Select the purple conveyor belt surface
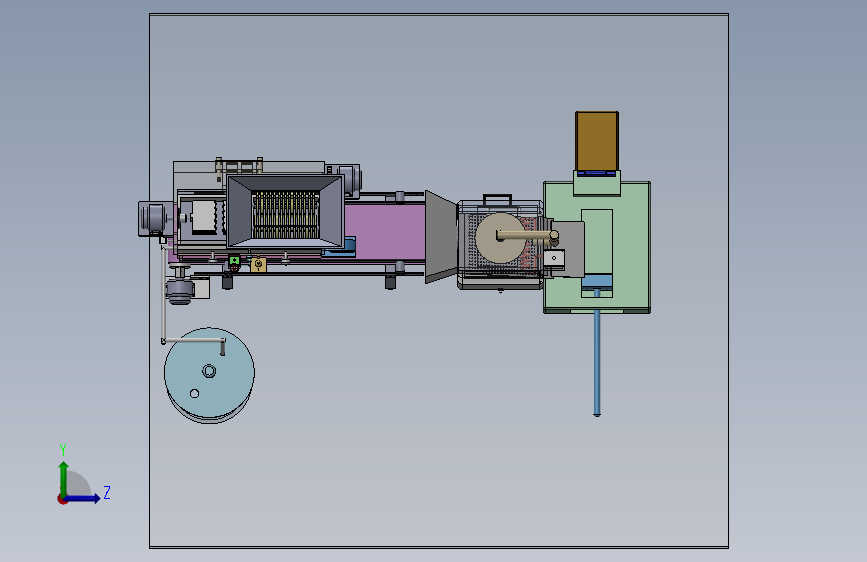Image resolution: width=867 pixels, height=562 pixels. [x=384, y=231]
